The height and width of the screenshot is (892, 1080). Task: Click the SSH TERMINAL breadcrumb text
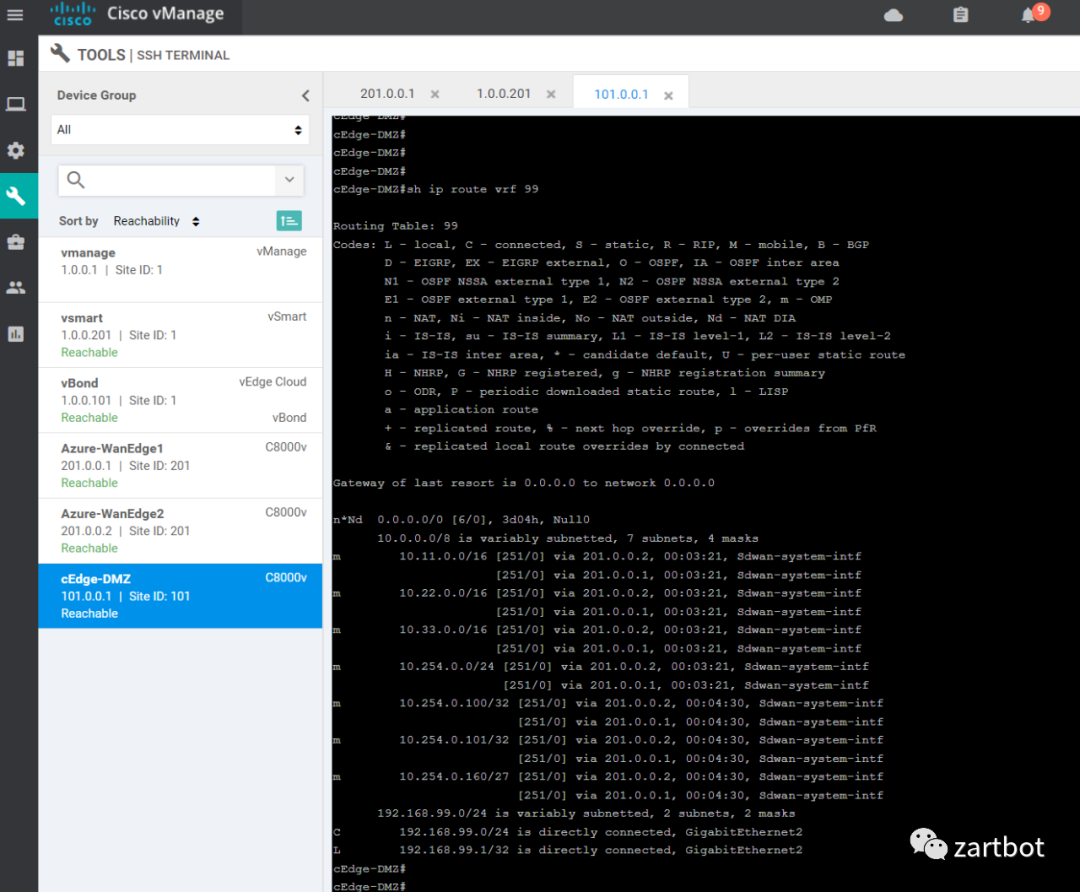[183, 55]
